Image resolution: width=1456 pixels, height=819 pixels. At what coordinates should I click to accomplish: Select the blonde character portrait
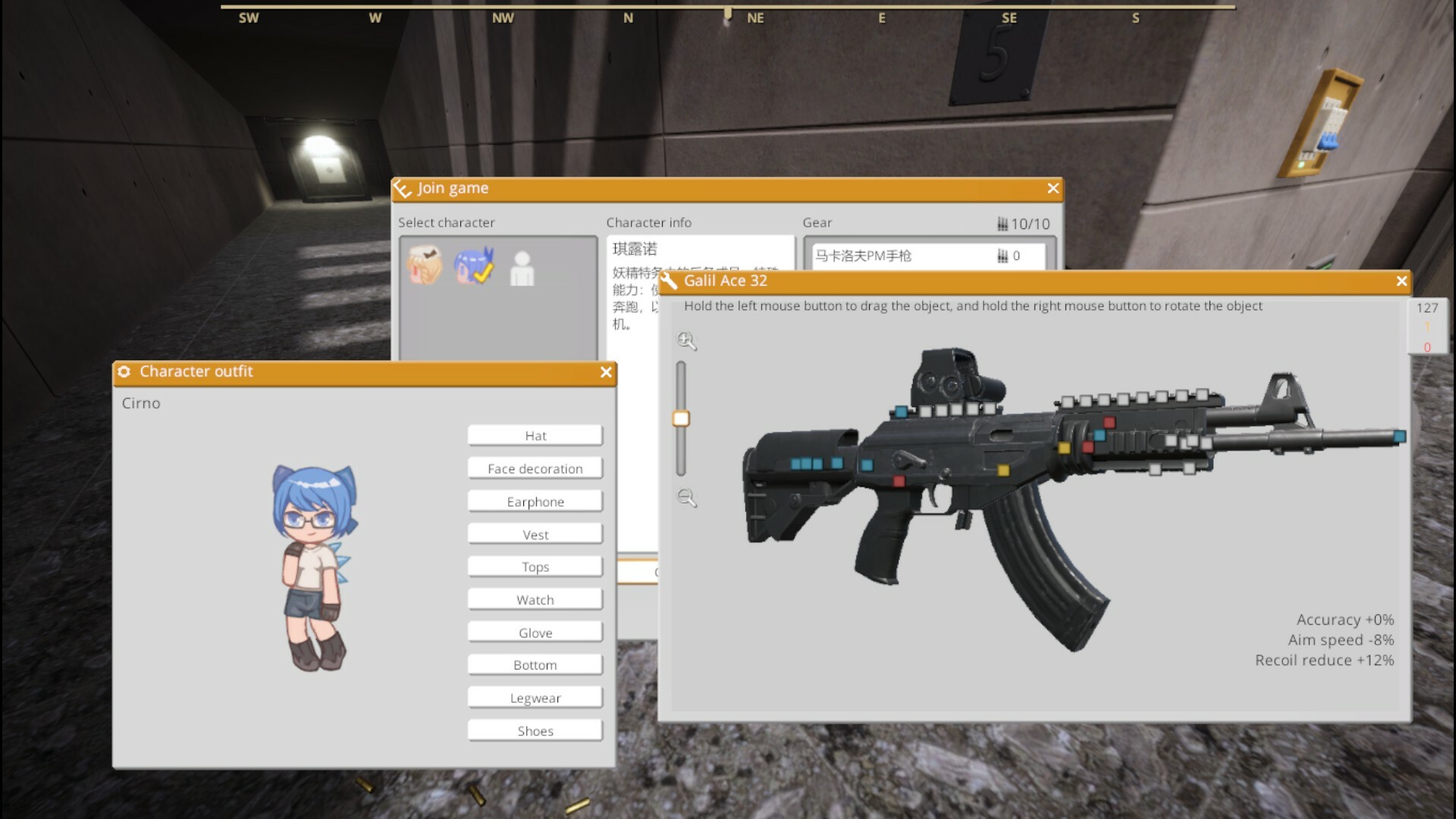click(x=425, y=265)
